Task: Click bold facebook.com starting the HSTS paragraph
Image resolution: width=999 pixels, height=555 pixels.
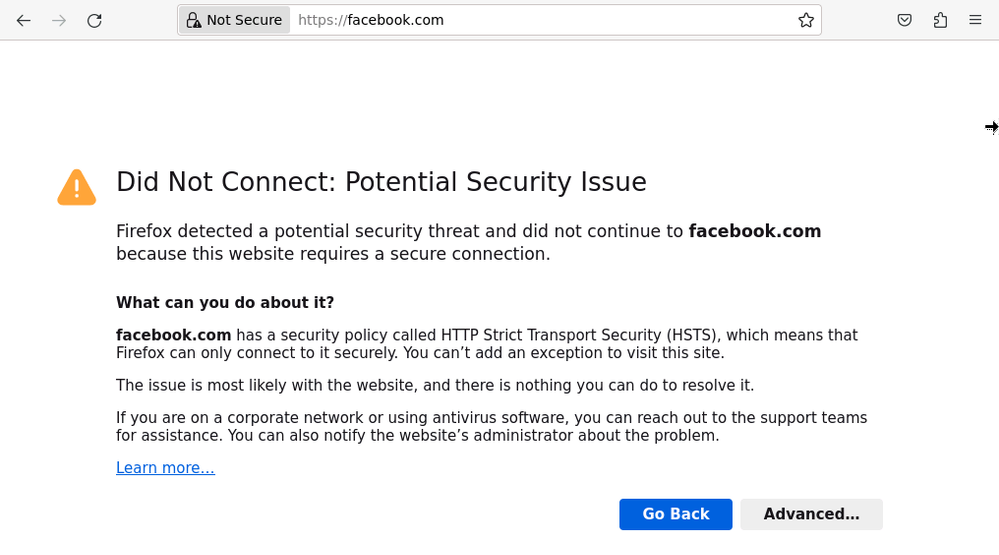Action: click(x=173, y=335)
